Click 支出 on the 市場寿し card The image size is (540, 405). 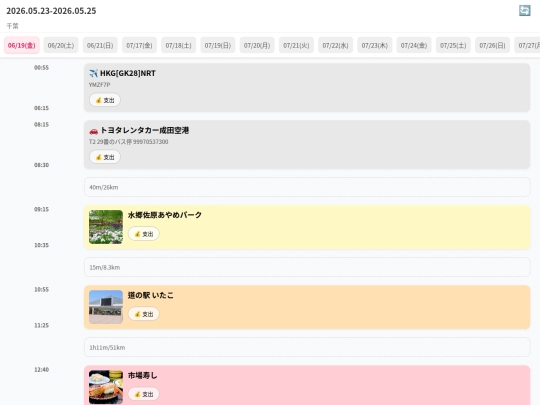(144, 394)
